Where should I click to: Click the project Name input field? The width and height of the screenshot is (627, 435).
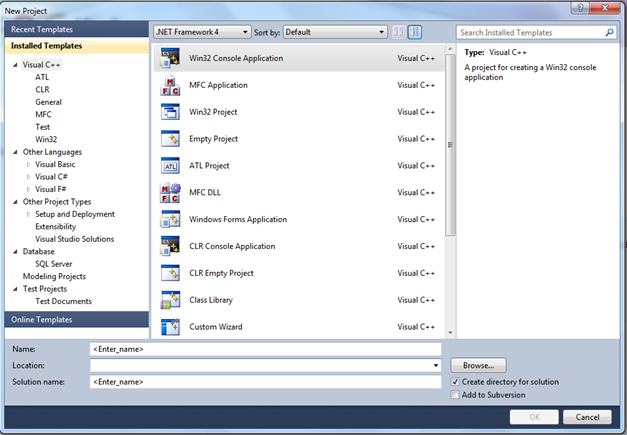(x=265, y=349)
